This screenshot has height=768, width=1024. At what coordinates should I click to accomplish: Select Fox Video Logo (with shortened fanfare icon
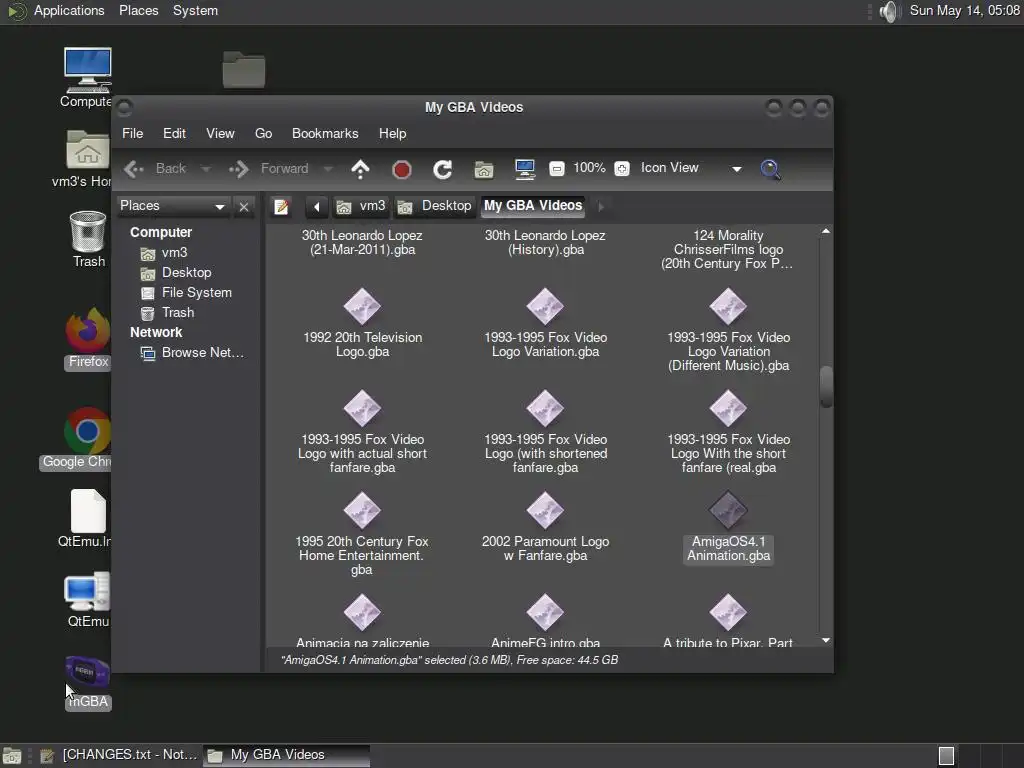[545, 408]
